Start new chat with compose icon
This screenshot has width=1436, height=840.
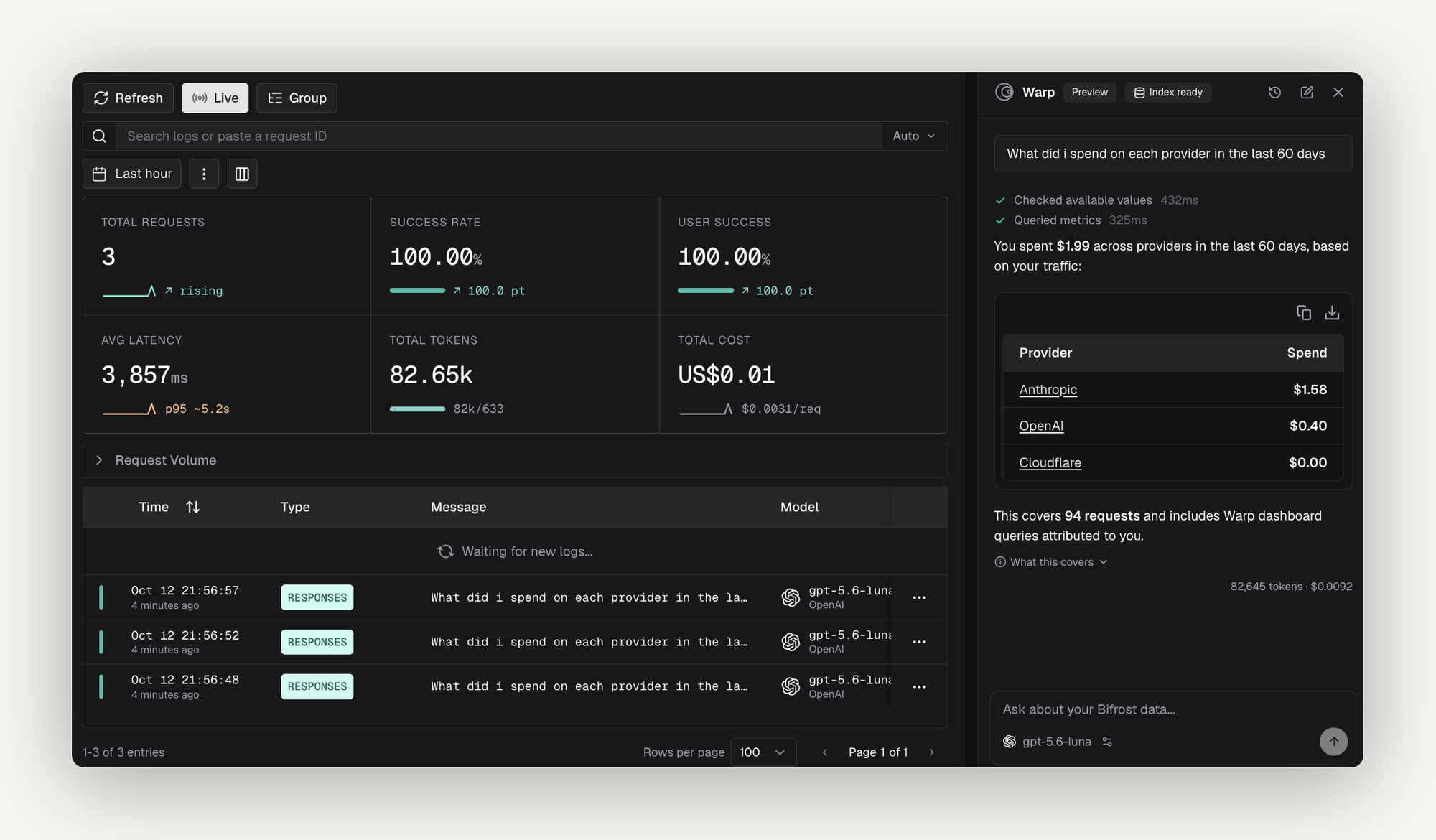(1307, 93)
